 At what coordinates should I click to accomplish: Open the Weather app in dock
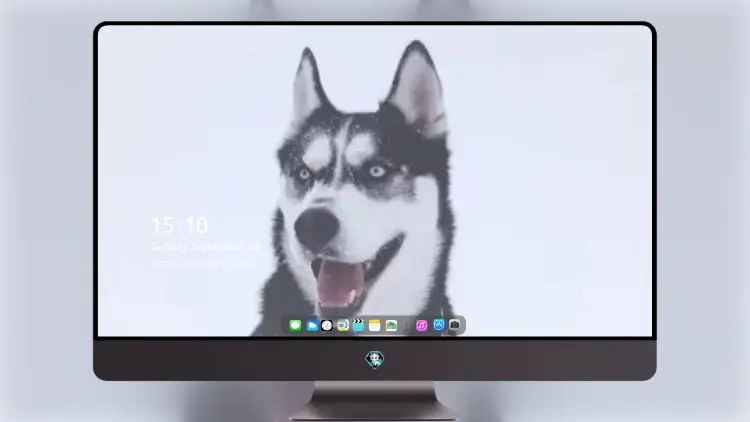pyautogui.click(x=311, y=326)
